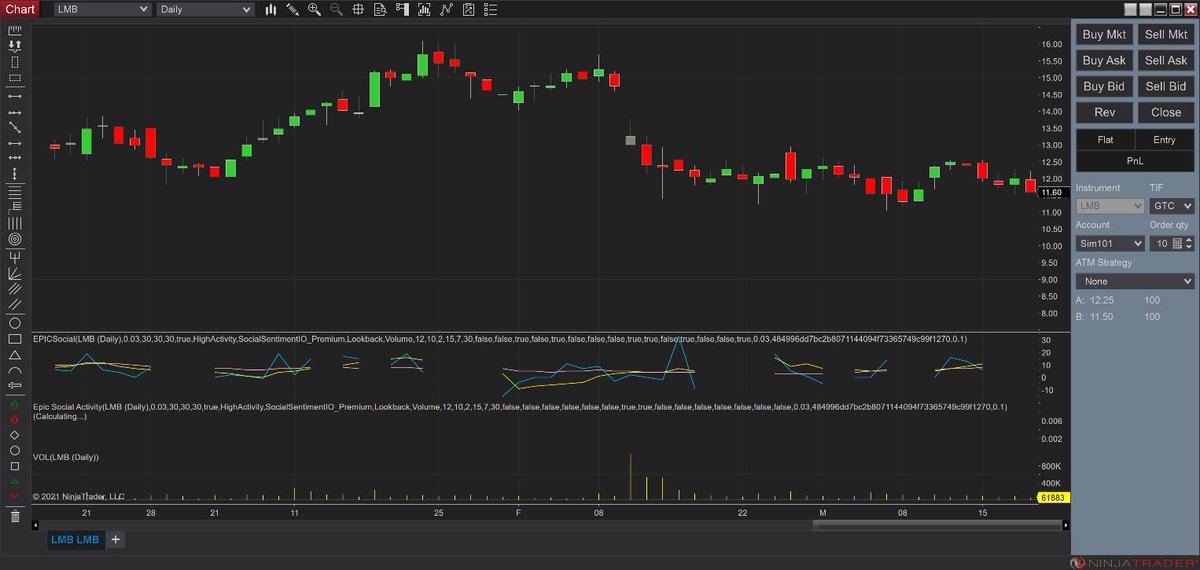This screenshot has height=570, width=1200.
Task: Select the green Arrow Up marker
Action: [15, 407]
